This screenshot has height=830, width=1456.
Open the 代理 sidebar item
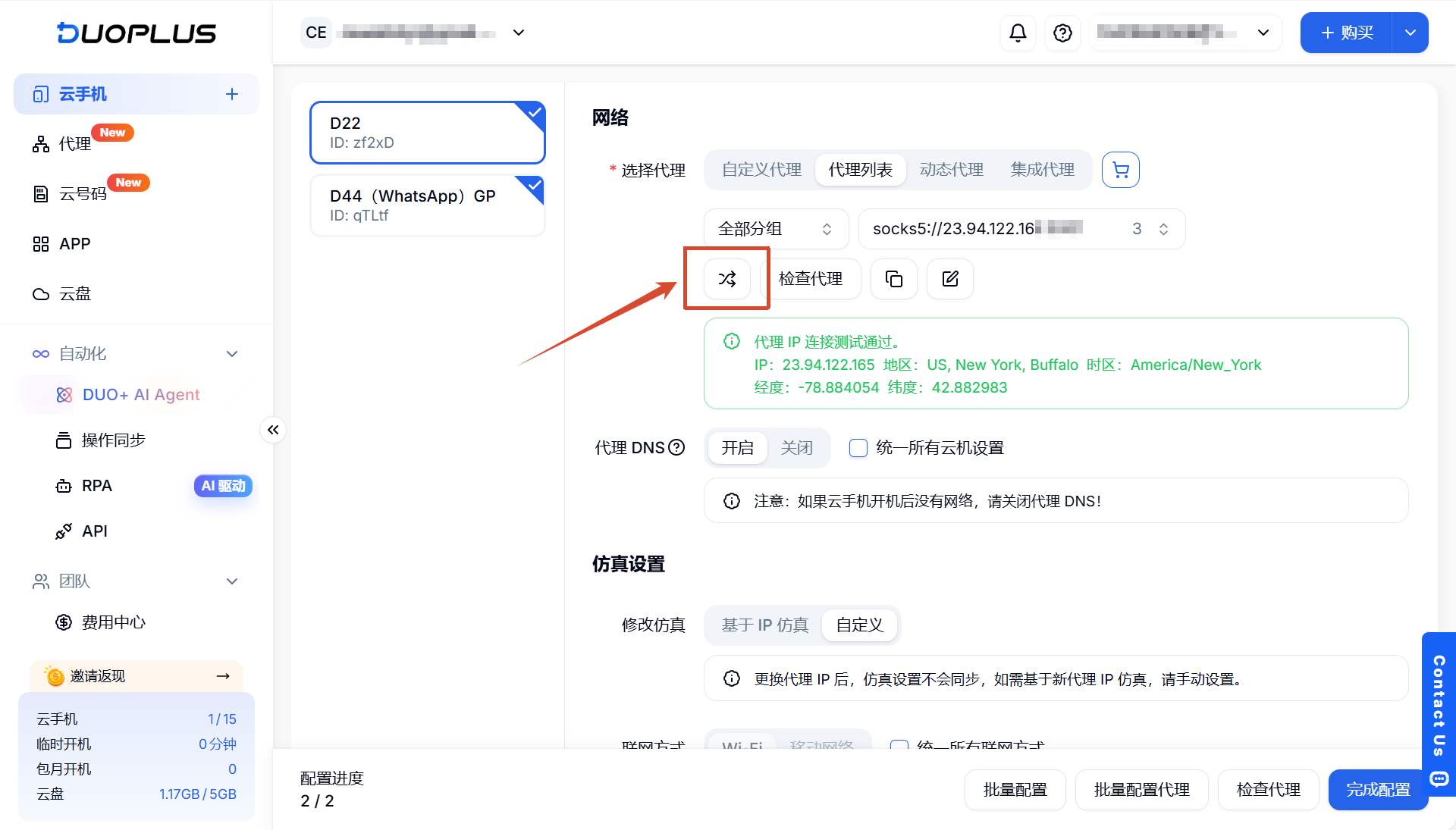click(75, 144)
